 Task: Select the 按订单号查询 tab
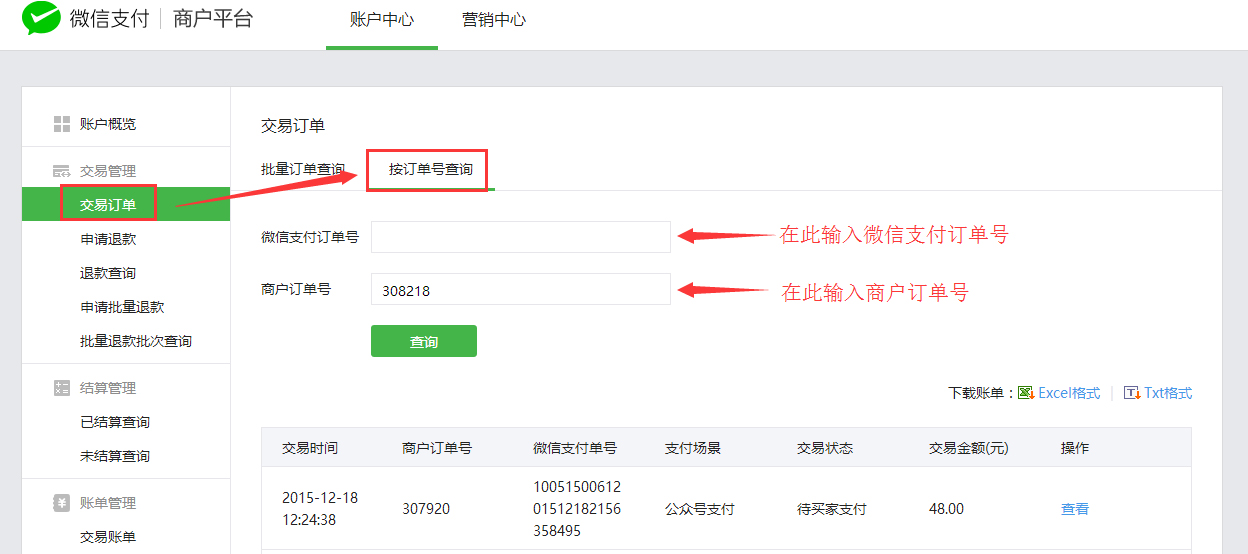431,169
